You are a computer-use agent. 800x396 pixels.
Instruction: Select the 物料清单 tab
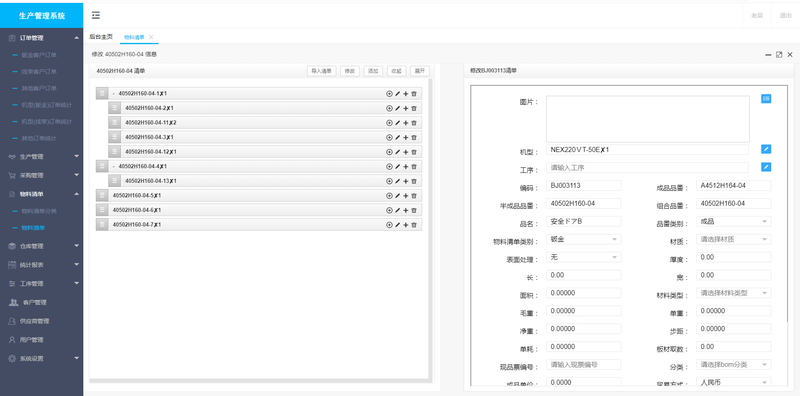coord(135,37)
